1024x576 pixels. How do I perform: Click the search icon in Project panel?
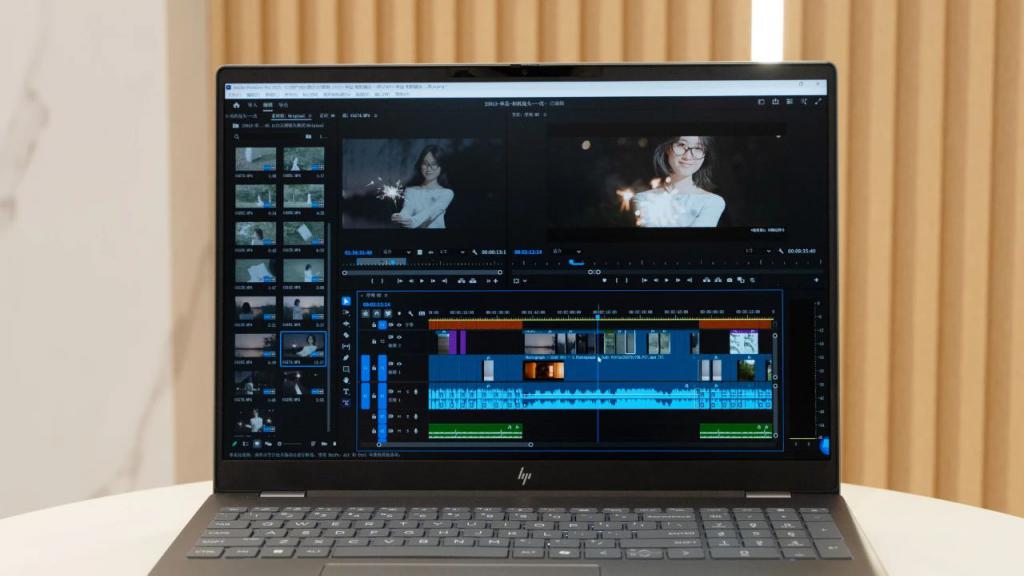pyautogui.click(x=236, y=137)
